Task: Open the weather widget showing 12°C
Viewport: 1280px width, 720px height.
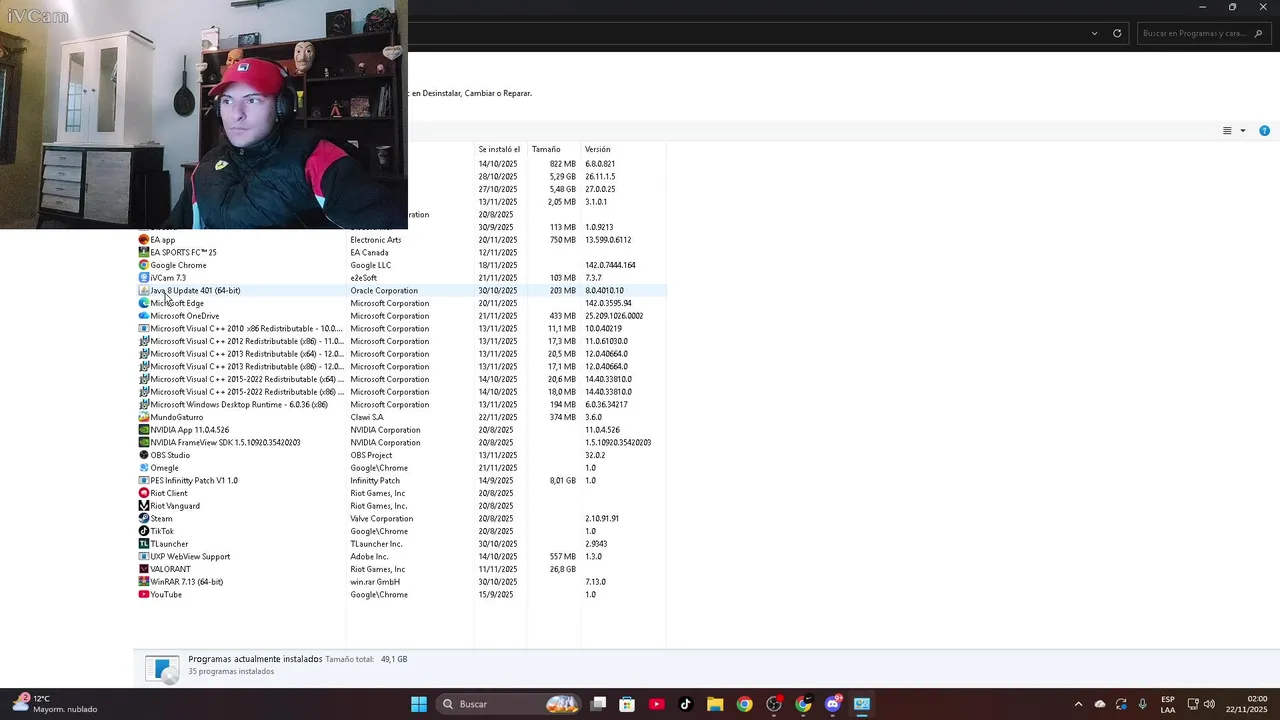Action: click(56, 704)
